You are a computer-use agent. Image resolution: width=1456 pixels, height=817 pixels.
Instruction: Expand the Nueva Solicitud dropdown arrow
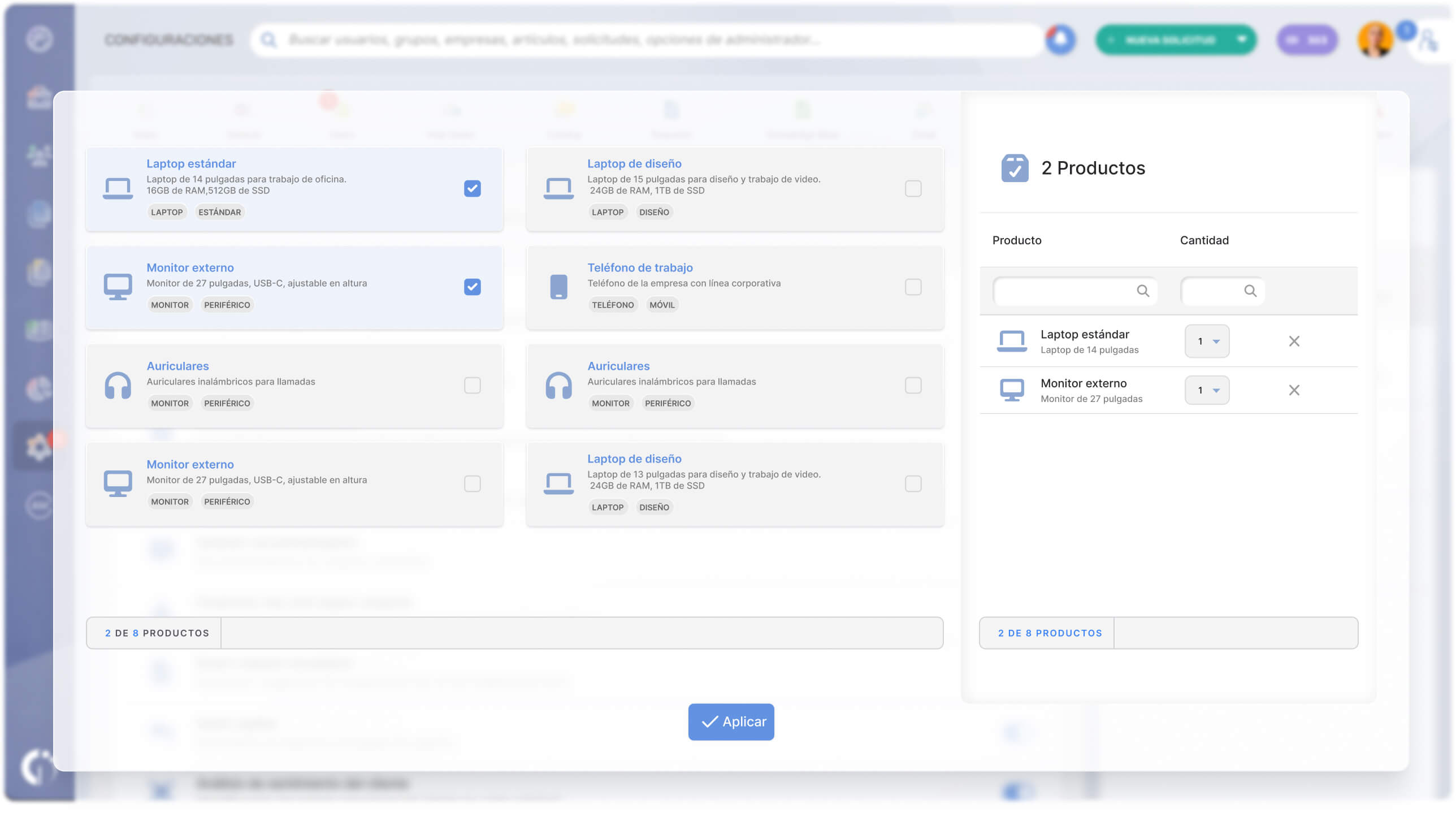tap(1241, 39)
